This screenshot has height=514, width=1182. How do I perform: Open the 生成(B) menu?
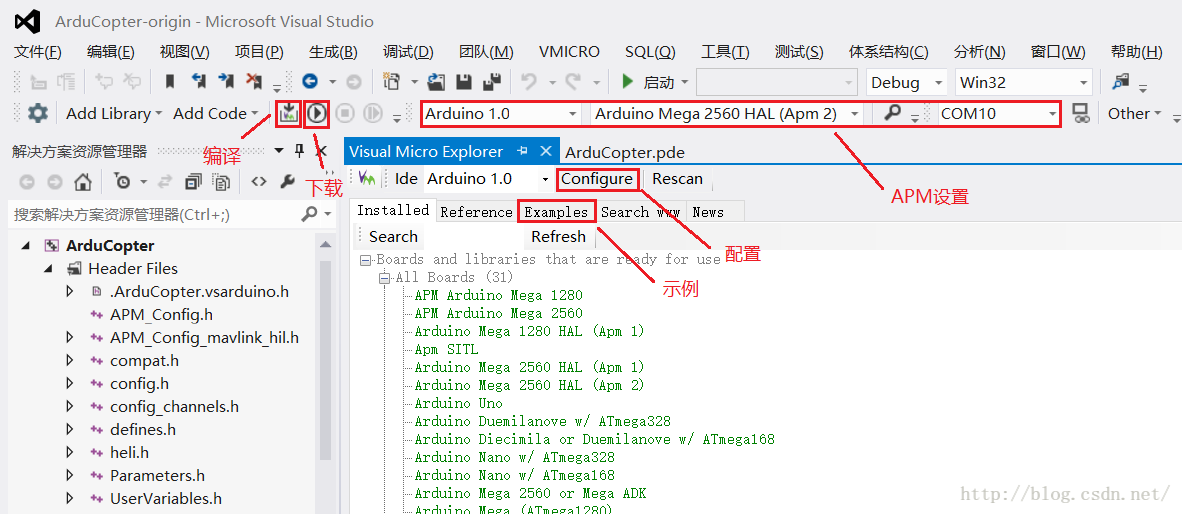tap(333, 52)
